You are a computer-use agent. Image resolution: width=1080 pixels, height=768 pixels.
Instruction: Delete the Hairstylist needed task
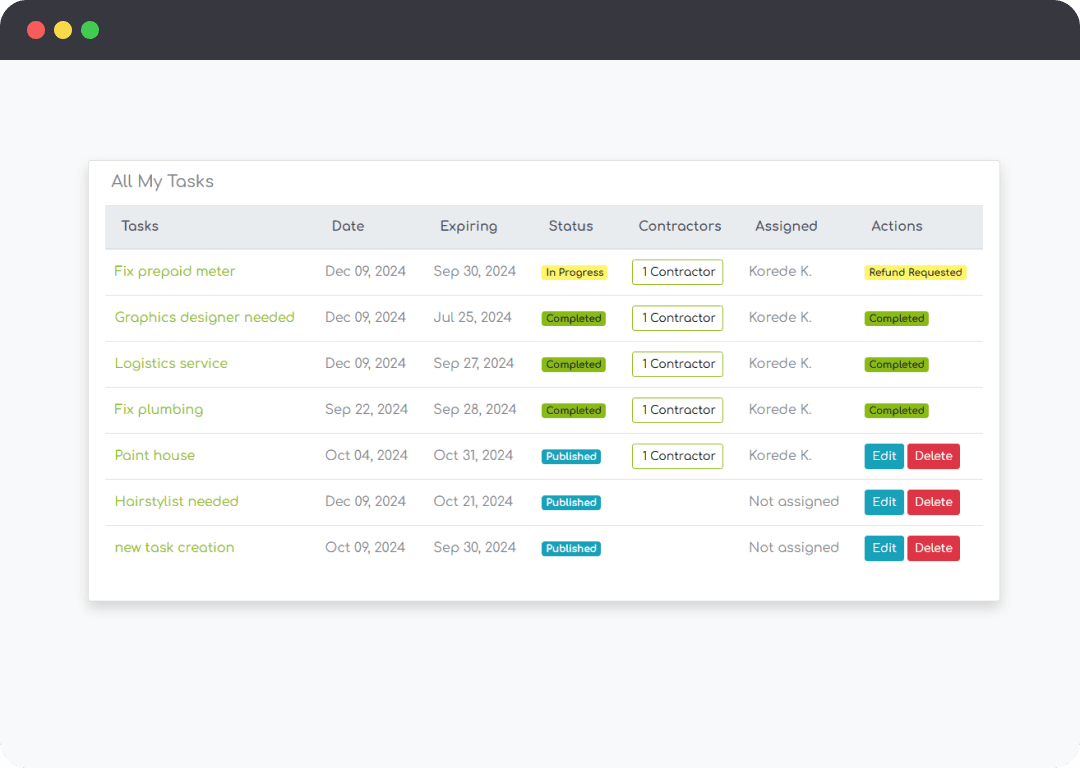point(933,502)
